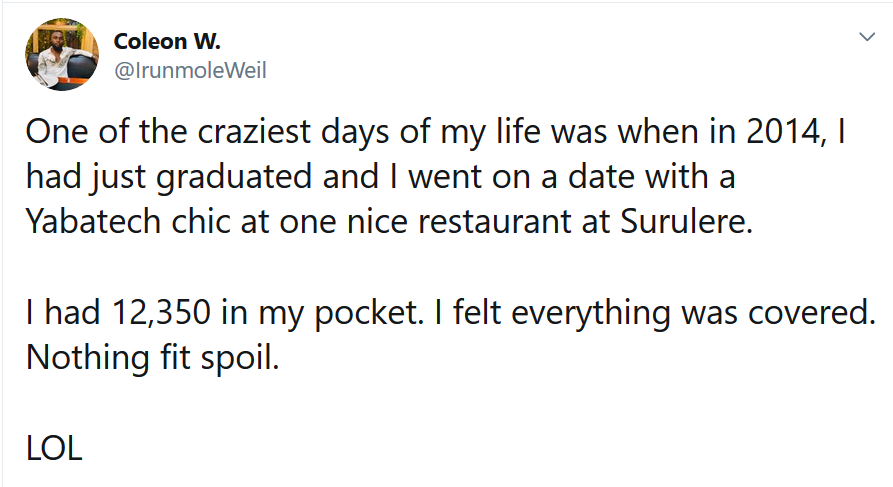Visit the @IrunmoleWeil handle link
893x487 pixels.
(x=190, y=71)
